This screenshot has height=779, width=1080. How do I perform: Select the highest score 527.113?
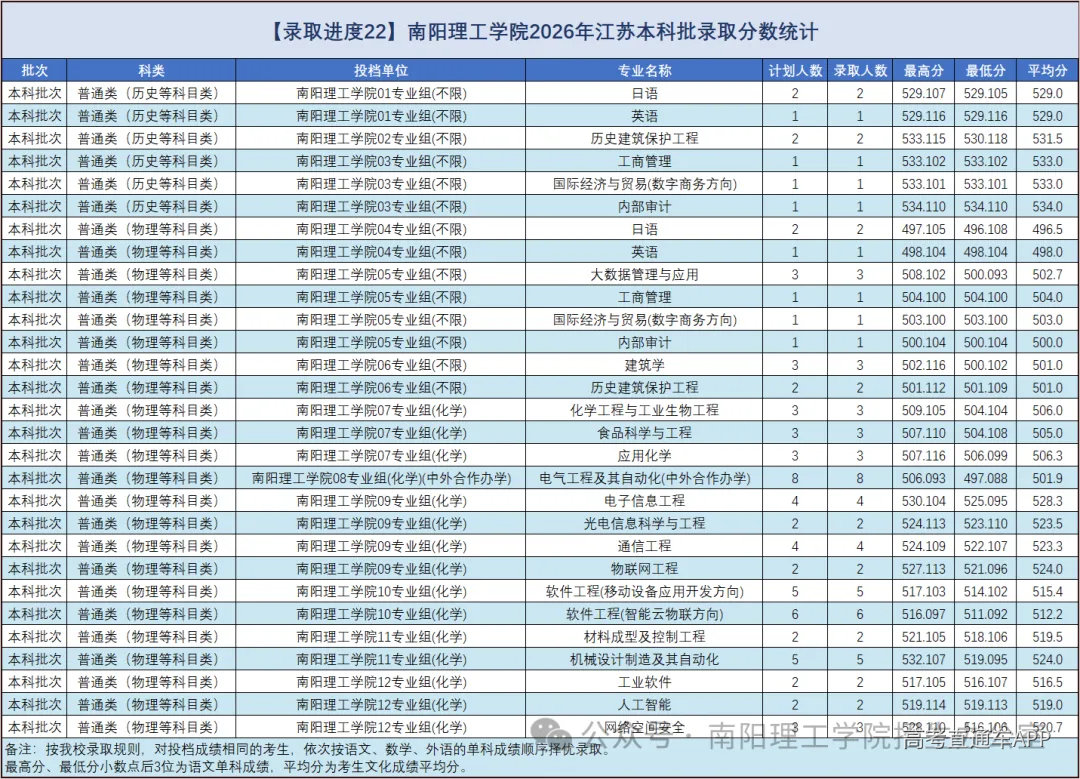click(x=924, y=568)
